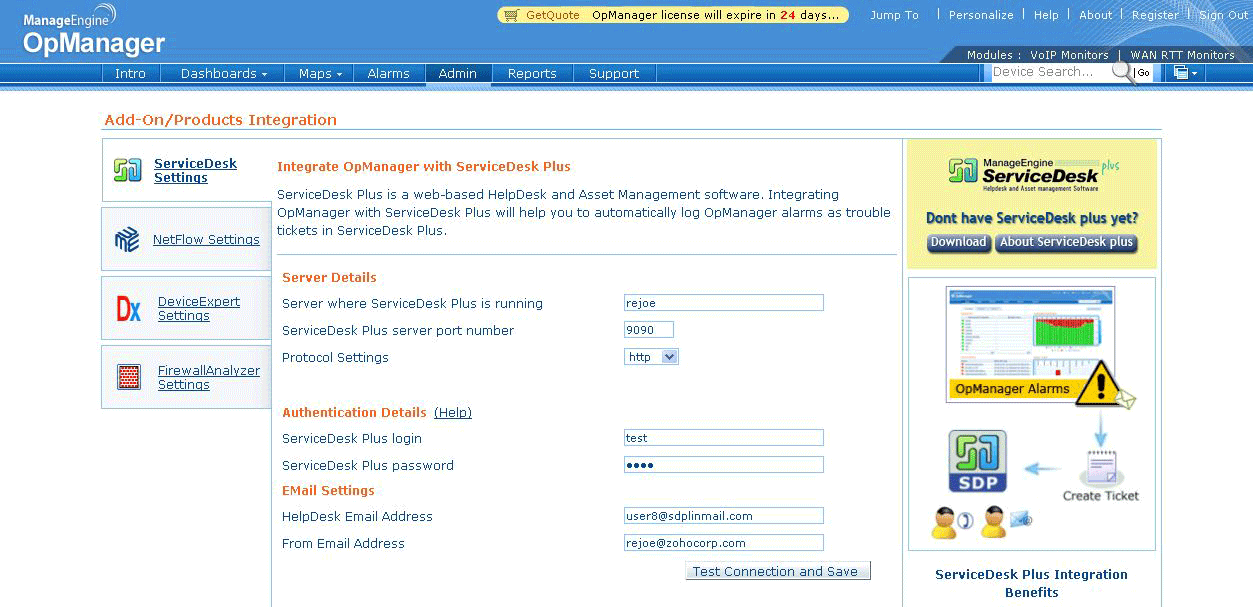Click the license expiry notice text
The width and height of the screenshot is (1253, 607).
[716, 15]
